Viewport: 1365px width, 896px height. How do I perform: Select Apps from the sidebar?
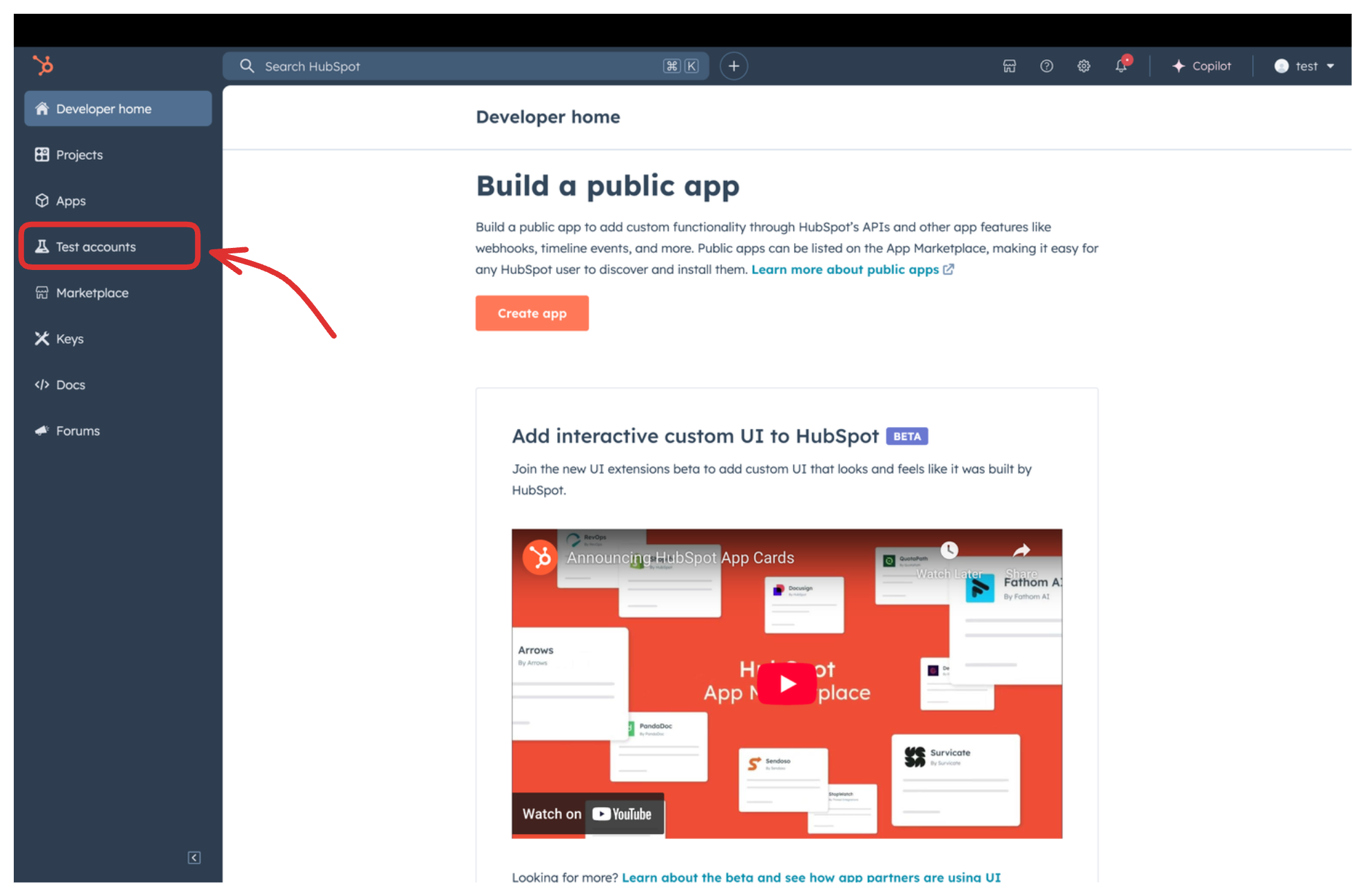click(x=70, y=201)
